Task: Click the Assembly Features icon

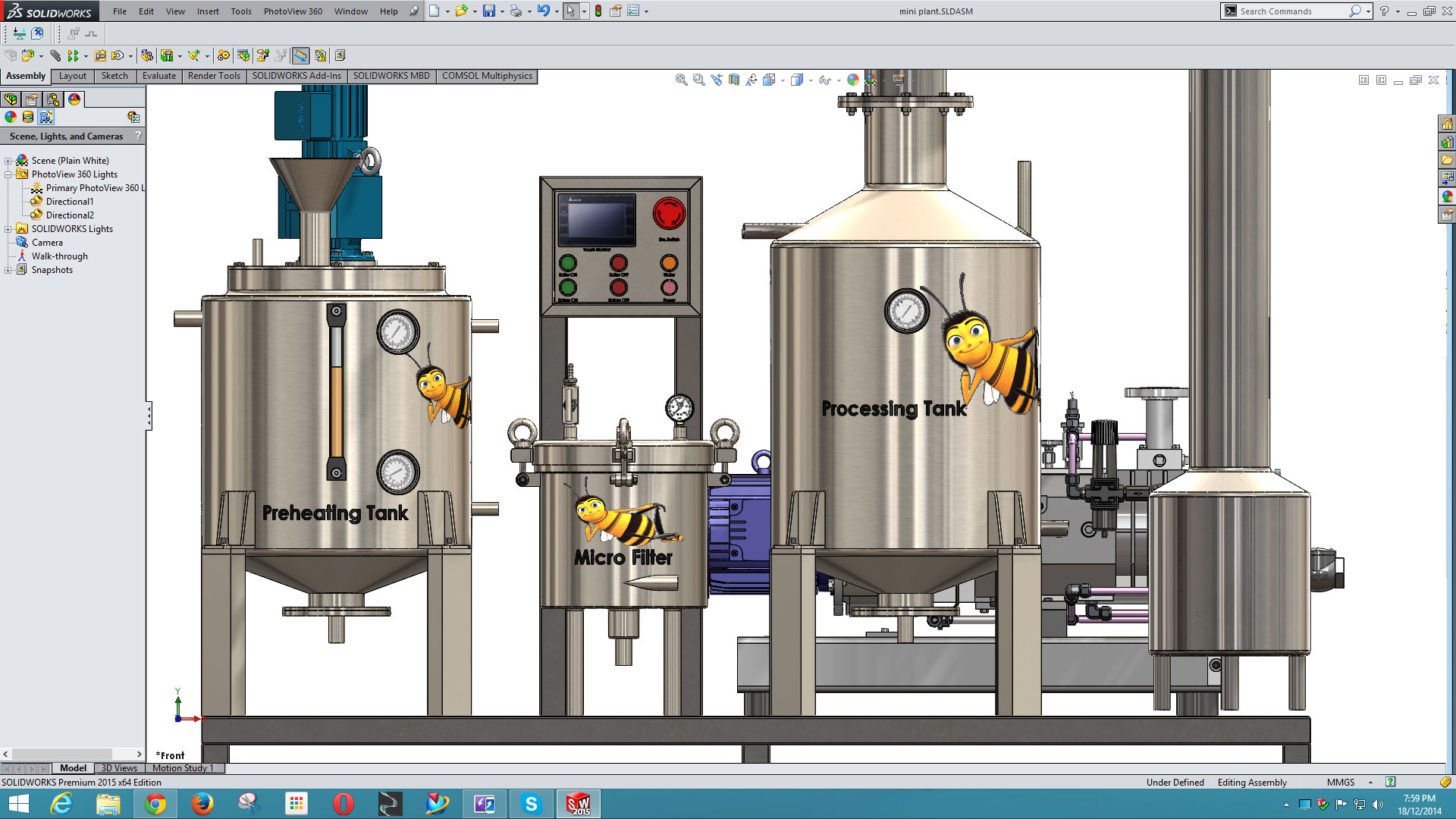Action: pos(166,55)
